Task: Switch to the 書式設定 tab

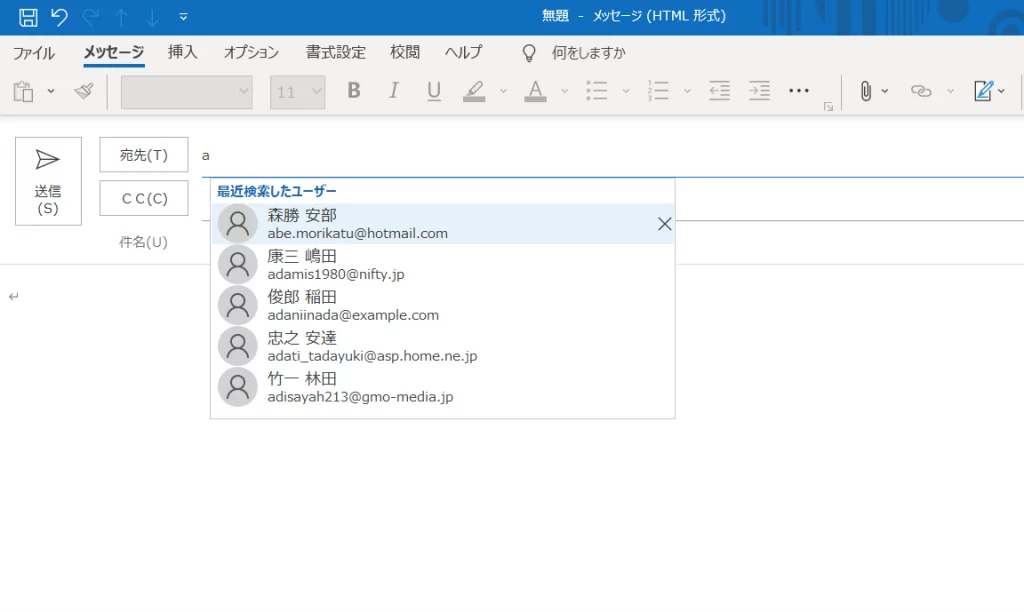Action: pyautogui.click(x=335, y=52)
